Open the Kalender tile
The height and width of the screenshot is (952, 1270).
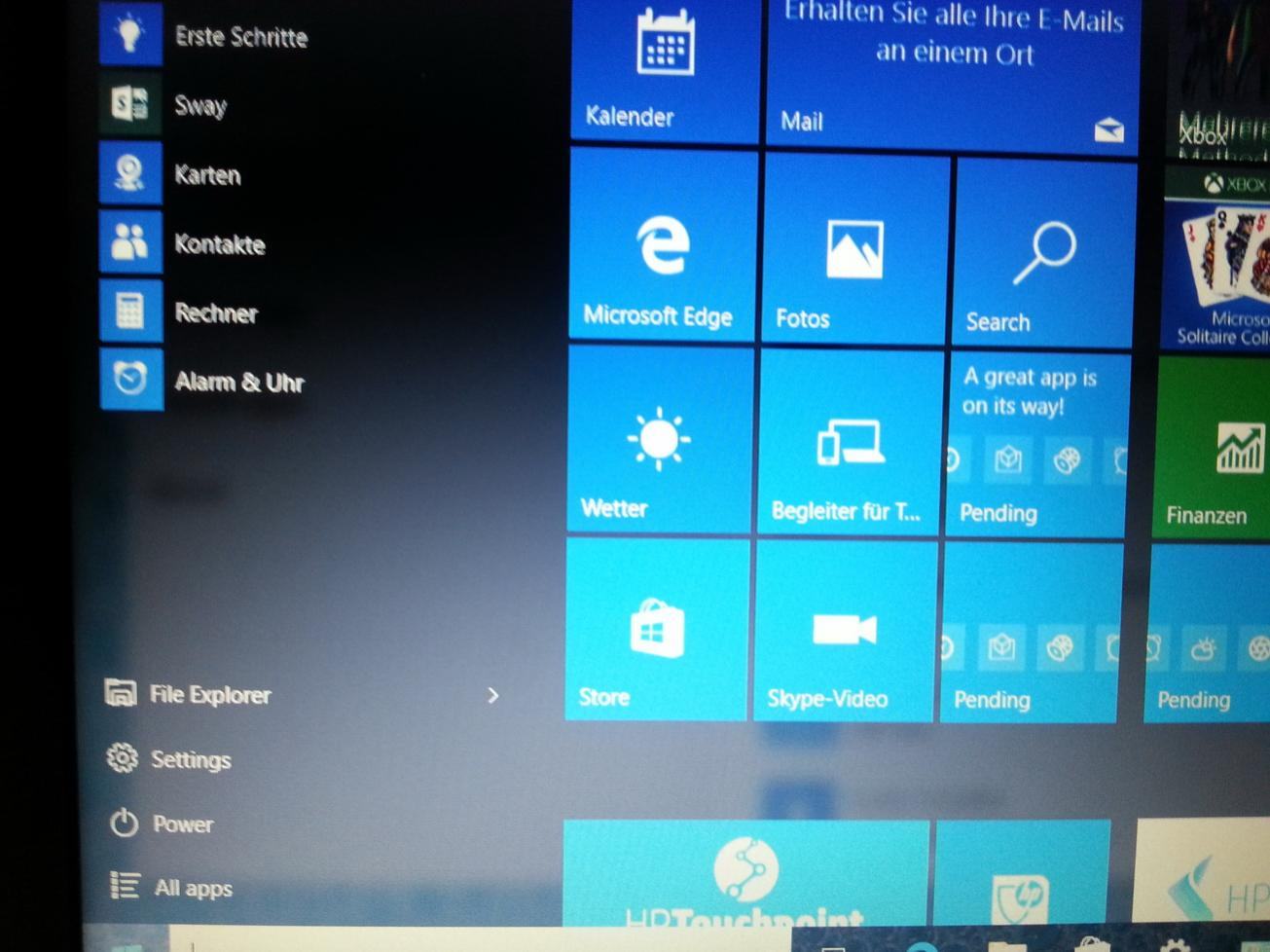point(665,70)
